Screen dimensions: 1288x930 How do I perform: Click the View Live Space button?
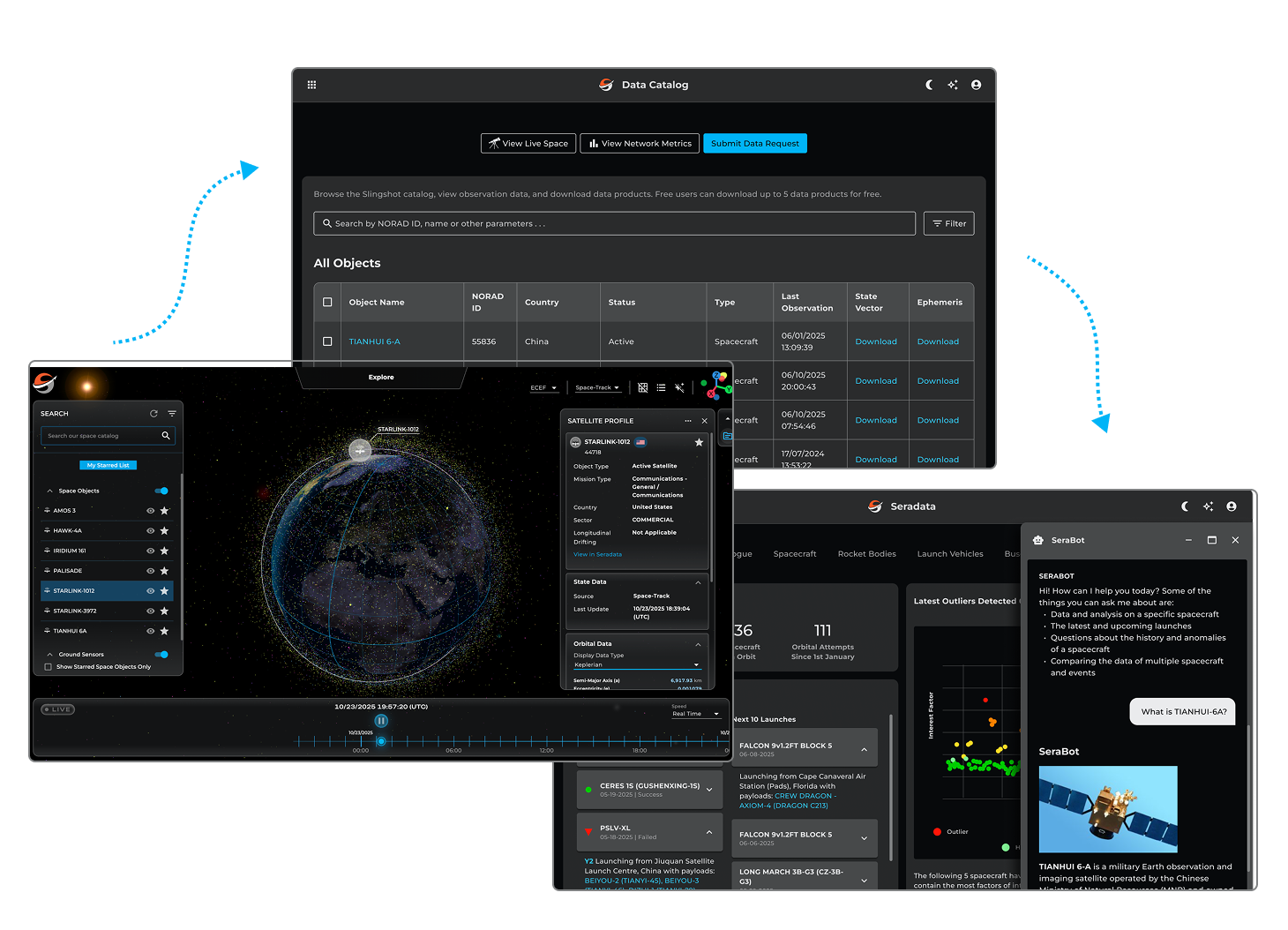pos(528,143)
